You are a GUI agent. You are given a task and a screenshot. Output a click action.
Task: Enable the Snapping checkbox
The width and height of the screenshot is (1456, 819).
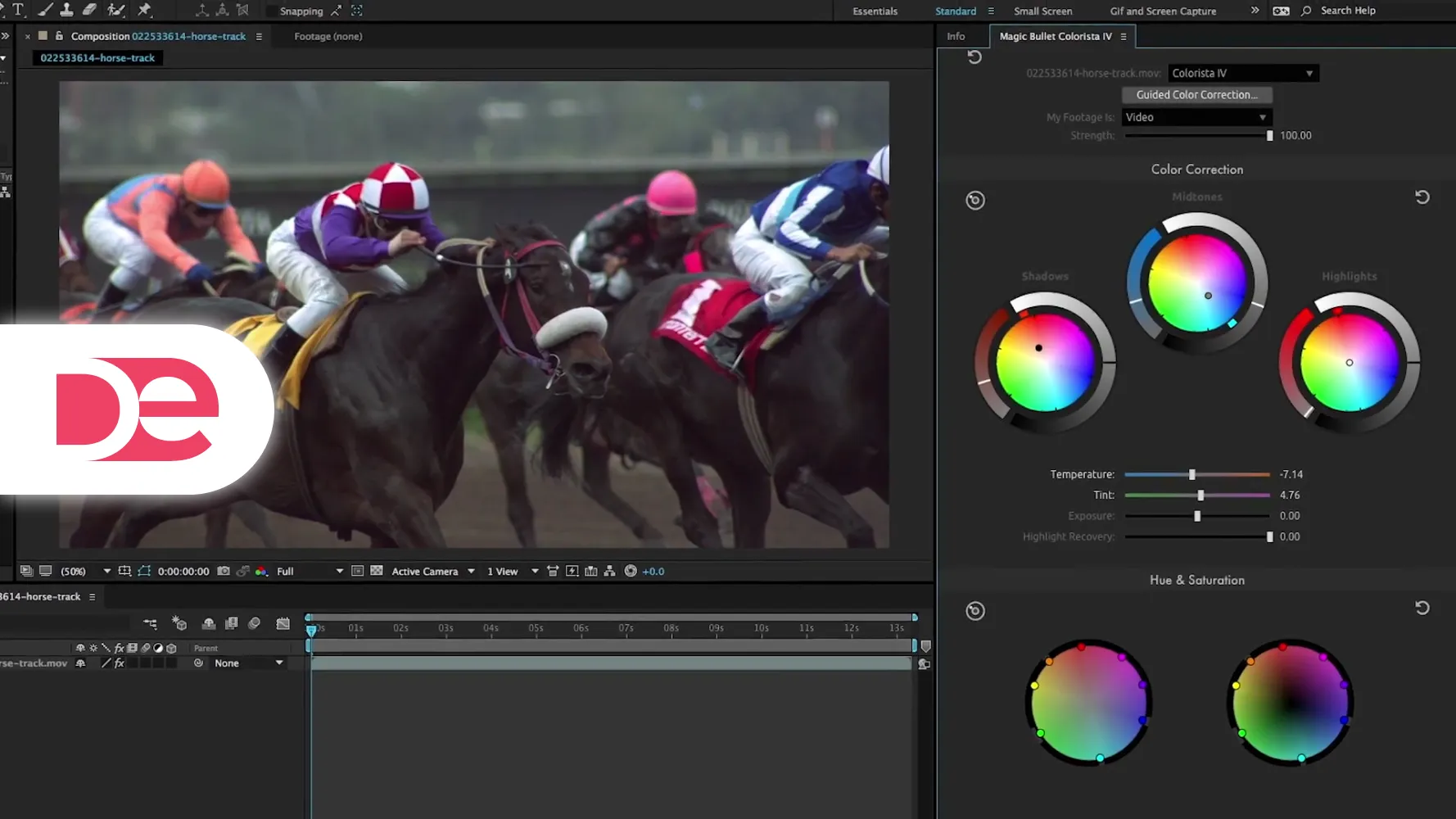pyautogui.click(x=271, y=11)
